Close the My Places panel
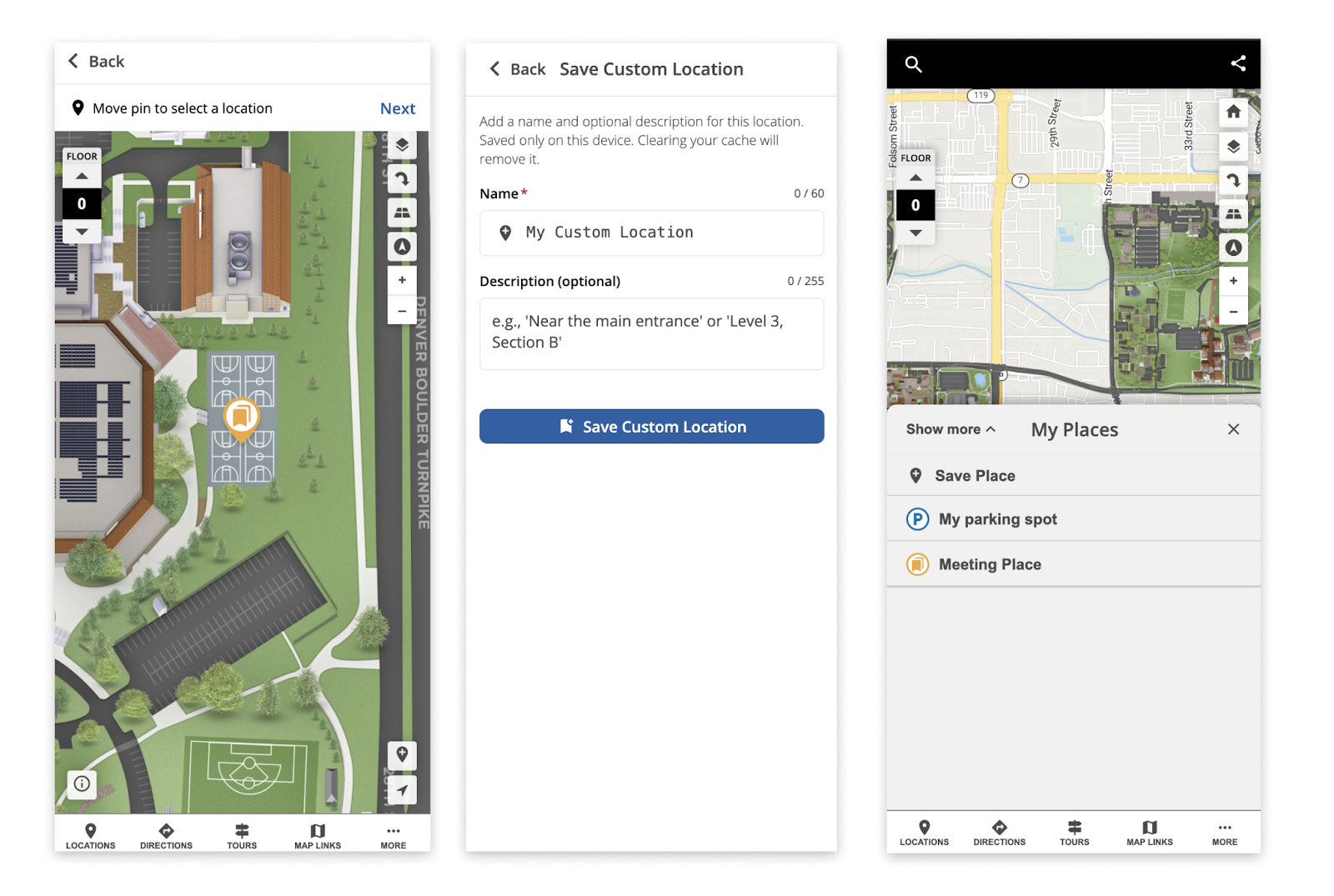 click(x=1233, y=429)
